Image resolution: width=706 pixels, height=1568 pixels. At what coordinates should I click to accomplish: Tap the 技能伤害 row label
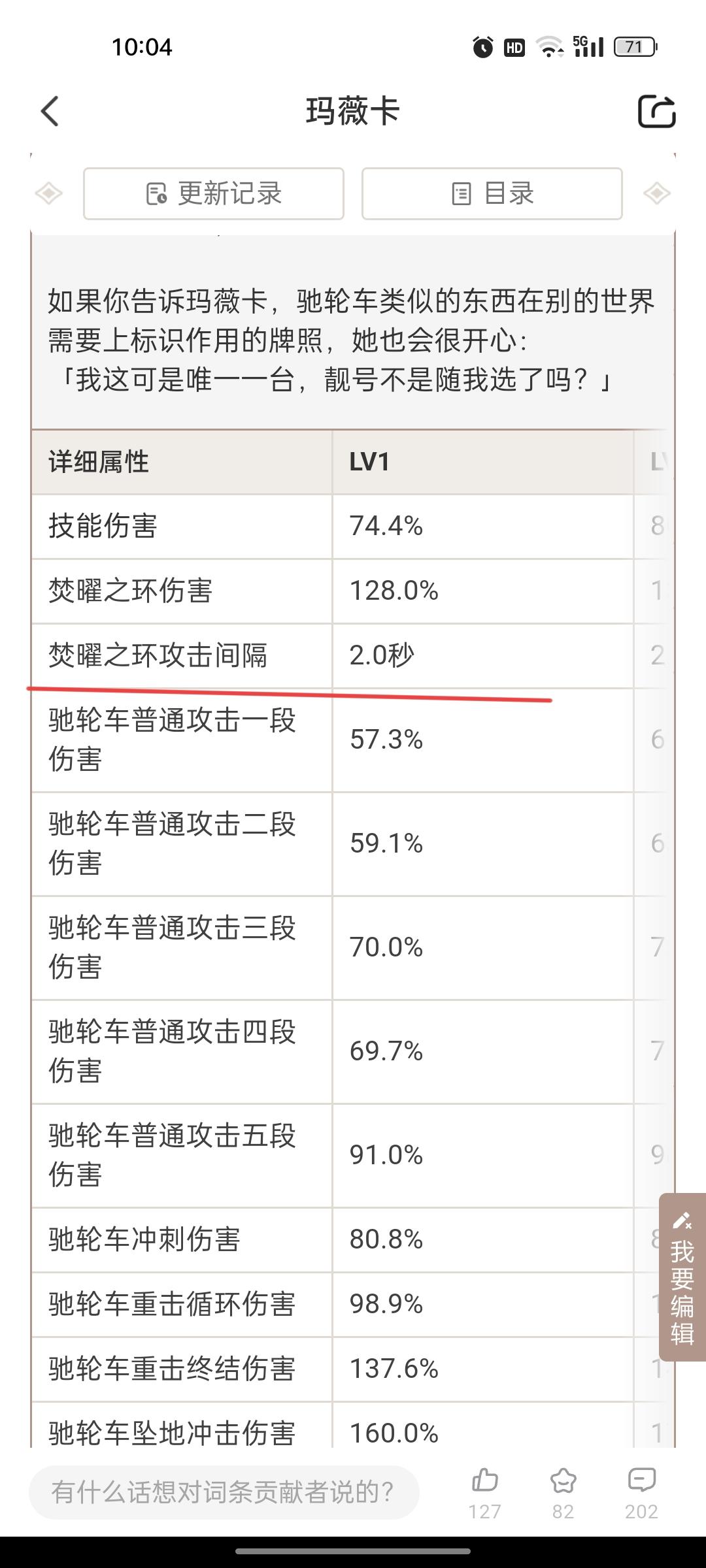coord(103,527)
